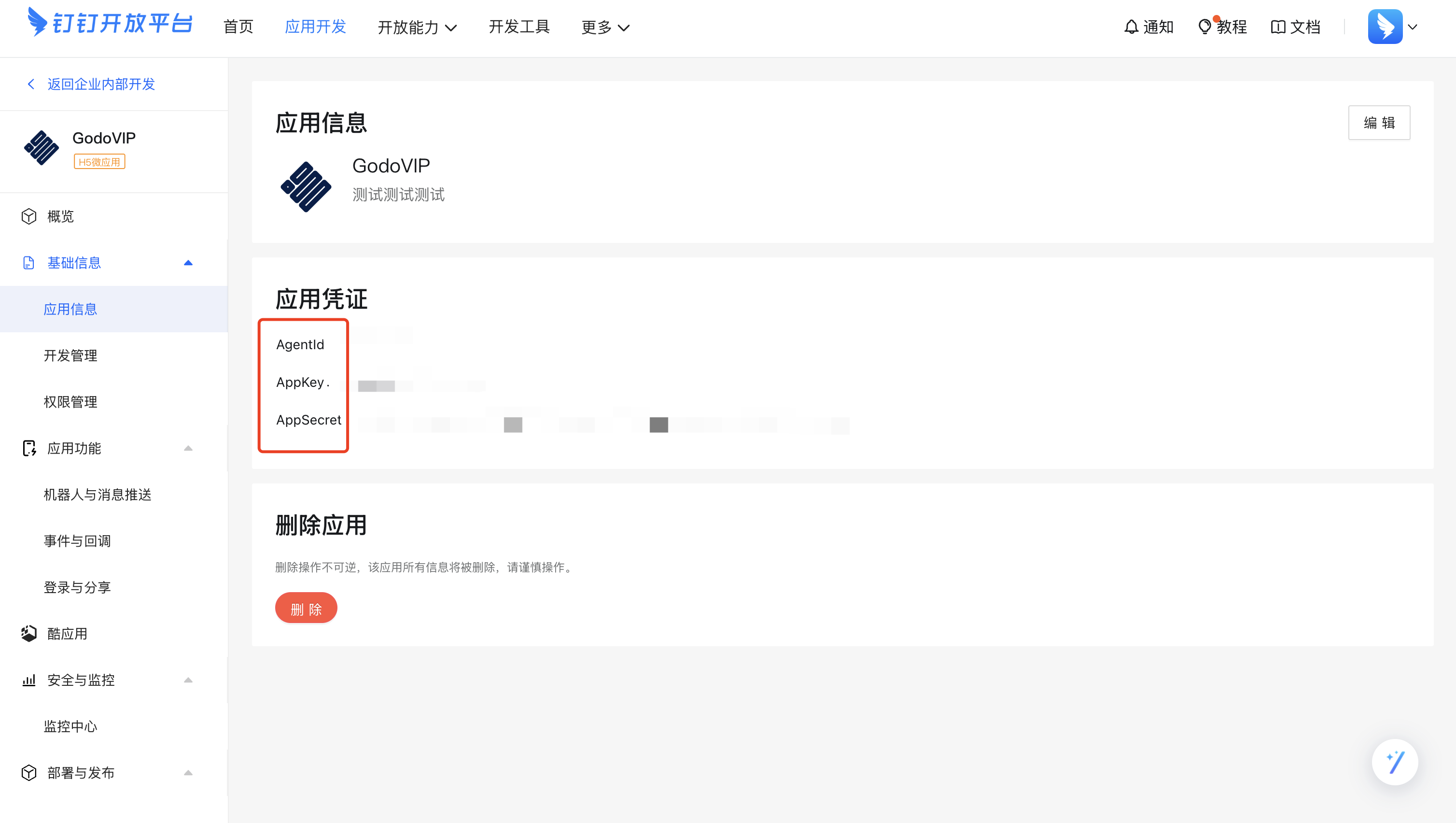Open the documentation book icon
This screenshot has width=1456, height=823.
click(1278, 27)
